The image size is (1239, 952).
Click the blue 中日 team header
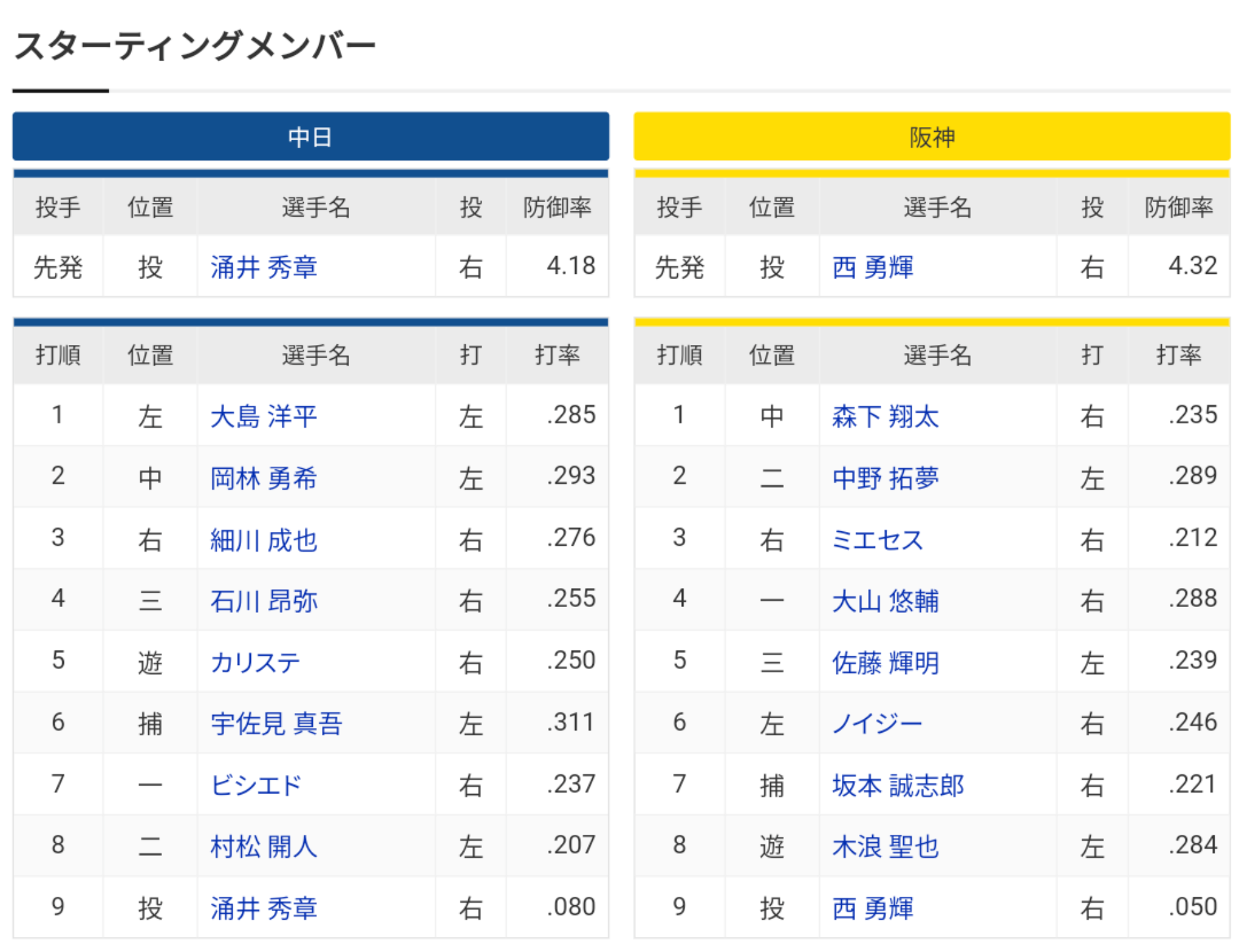(x=310, y=137)
